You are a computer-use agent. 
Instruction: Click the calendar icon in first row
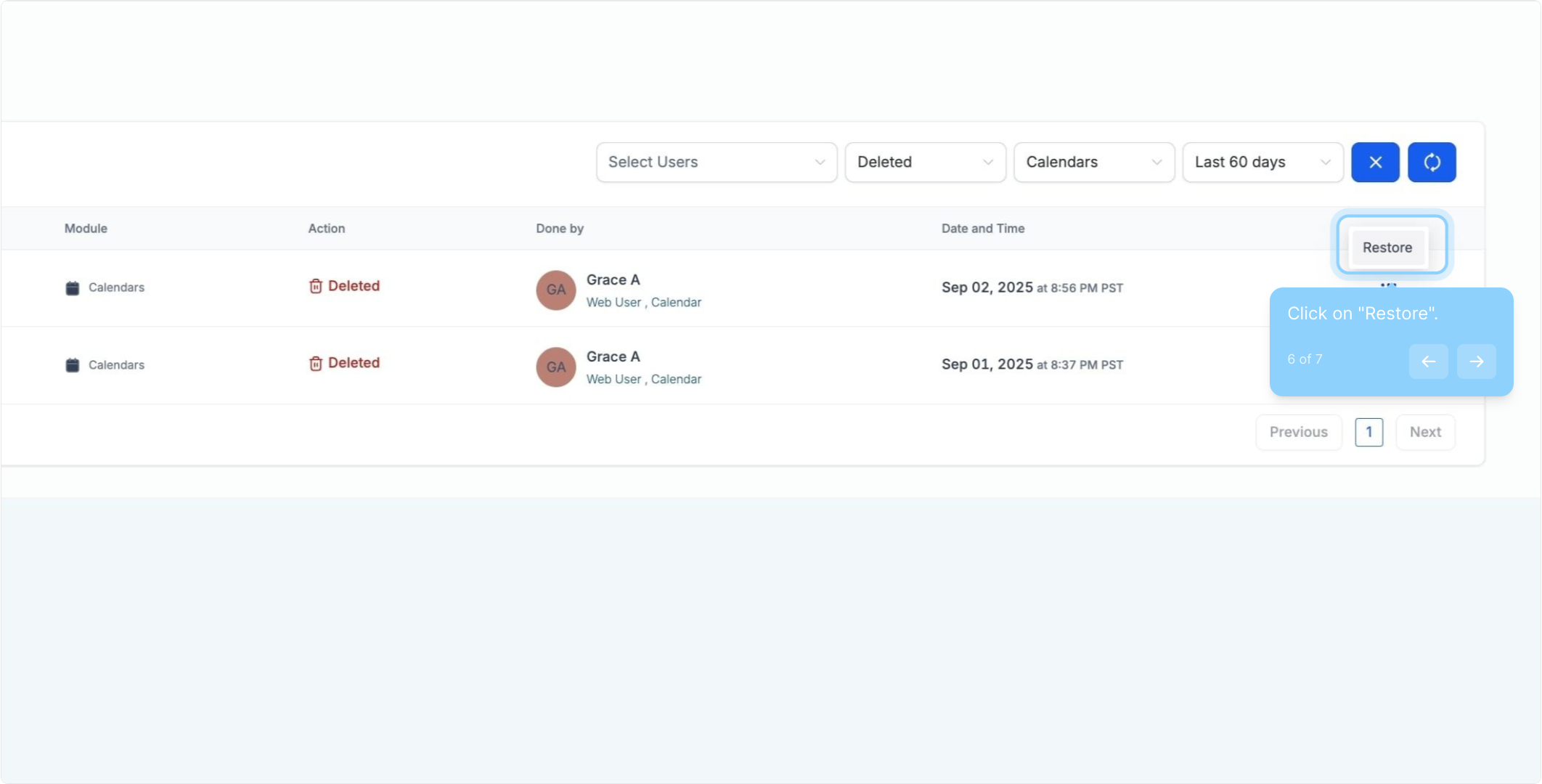(x=72, y=288)
